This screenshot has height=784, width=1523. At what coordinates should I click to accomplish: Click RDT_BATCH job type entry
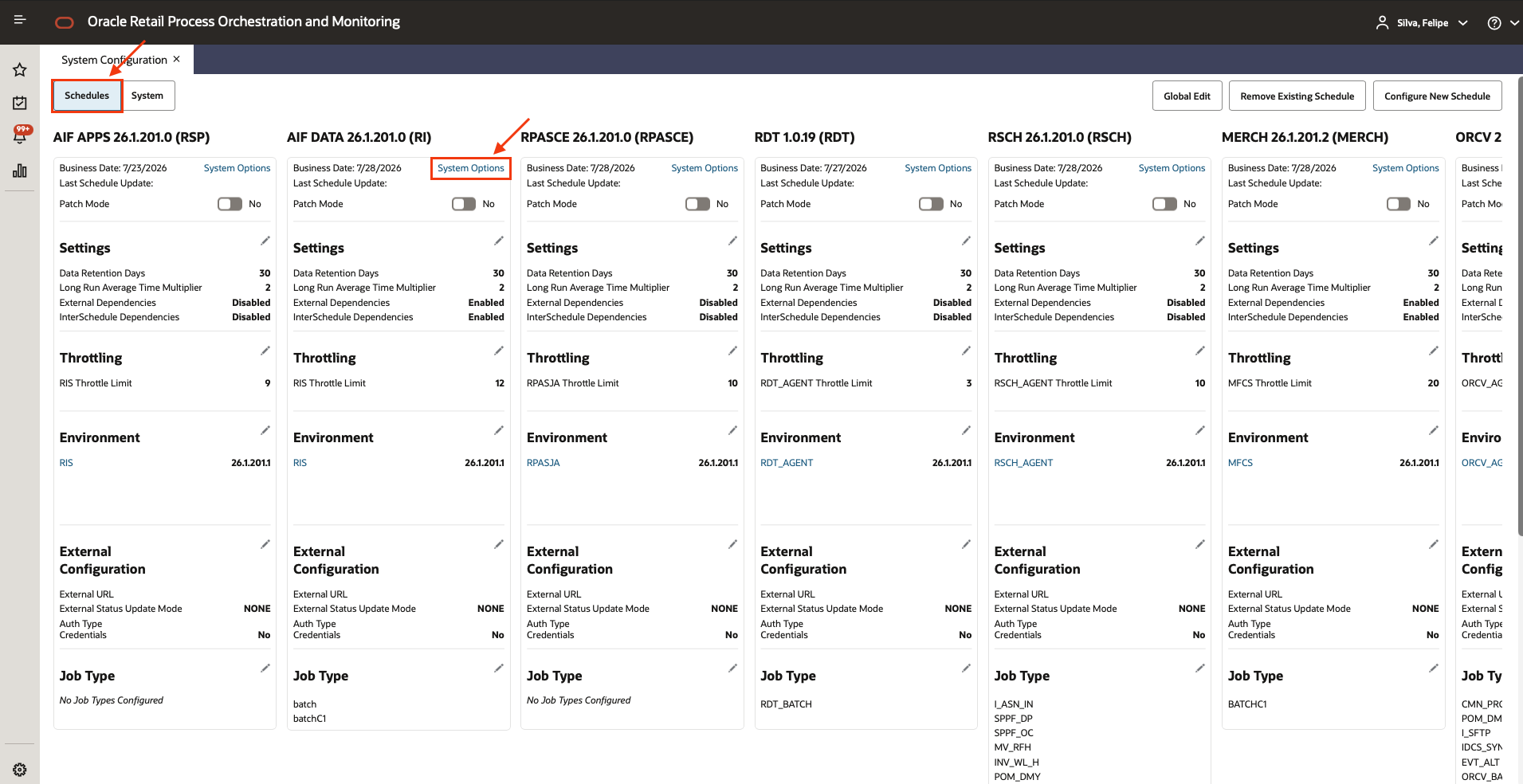coord(786,704)
